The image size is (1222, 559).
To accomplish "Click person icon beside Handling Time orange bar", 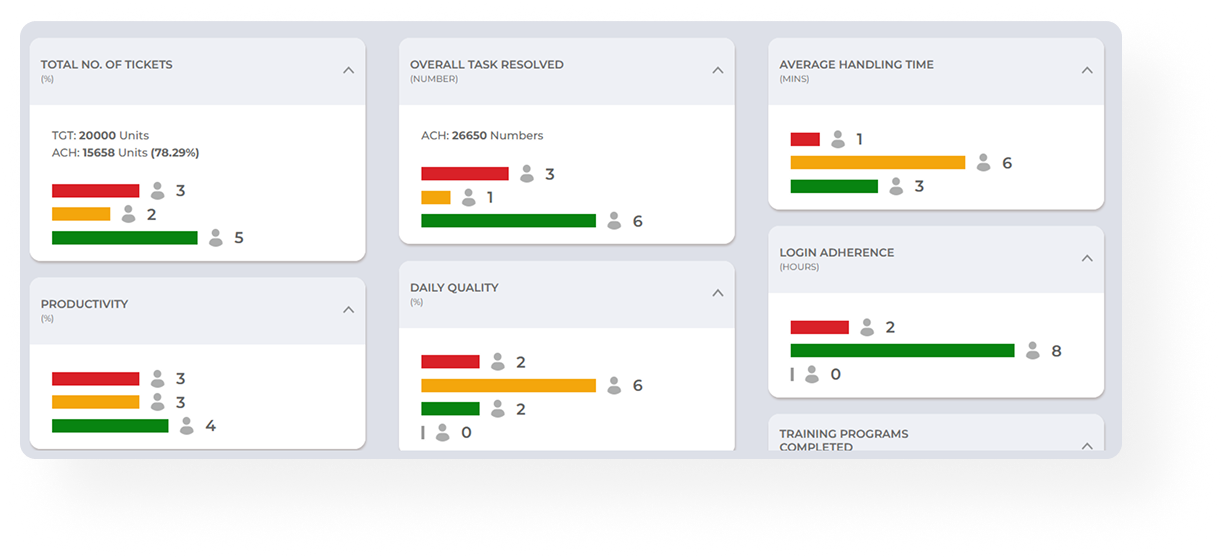I will [x=984, y=162].
